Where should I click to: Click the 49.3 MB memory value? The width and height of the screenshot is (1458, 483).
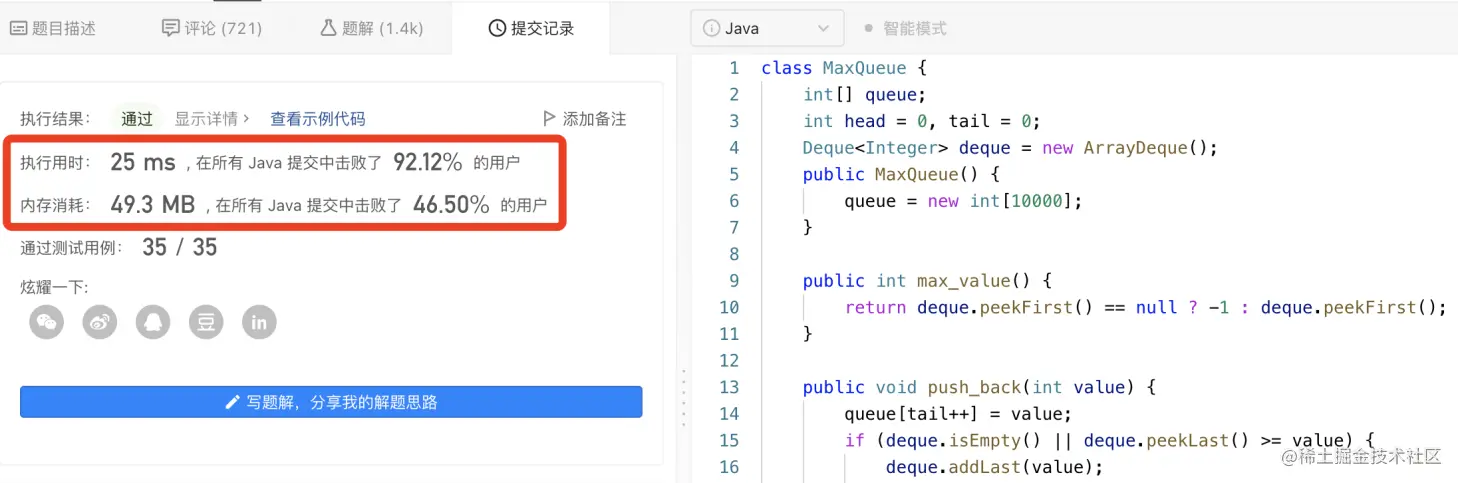pyautogui.click(x=152, y=205)
